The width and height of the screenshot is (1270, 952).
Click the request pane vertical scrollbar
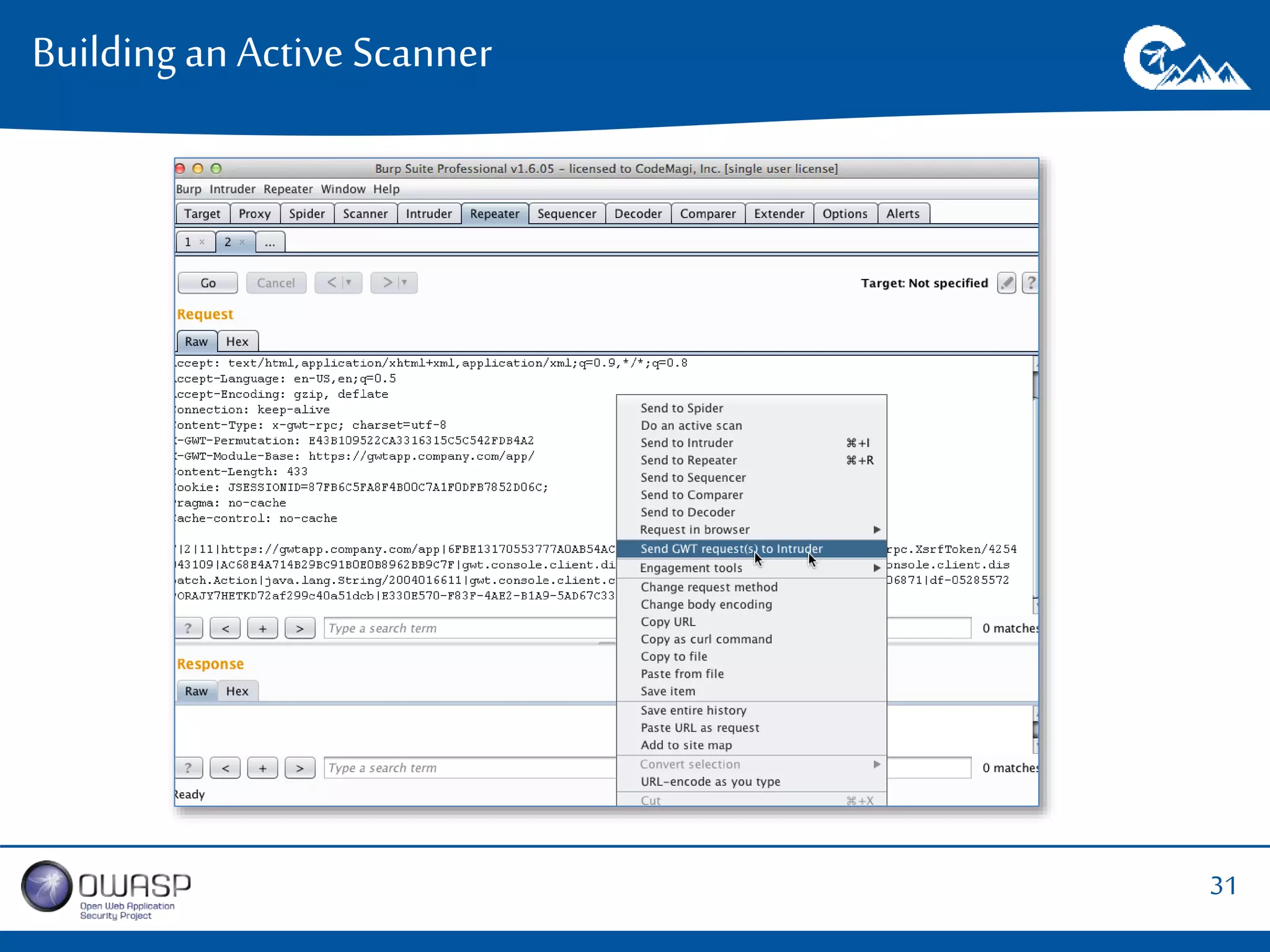(x=1035, y=483)
